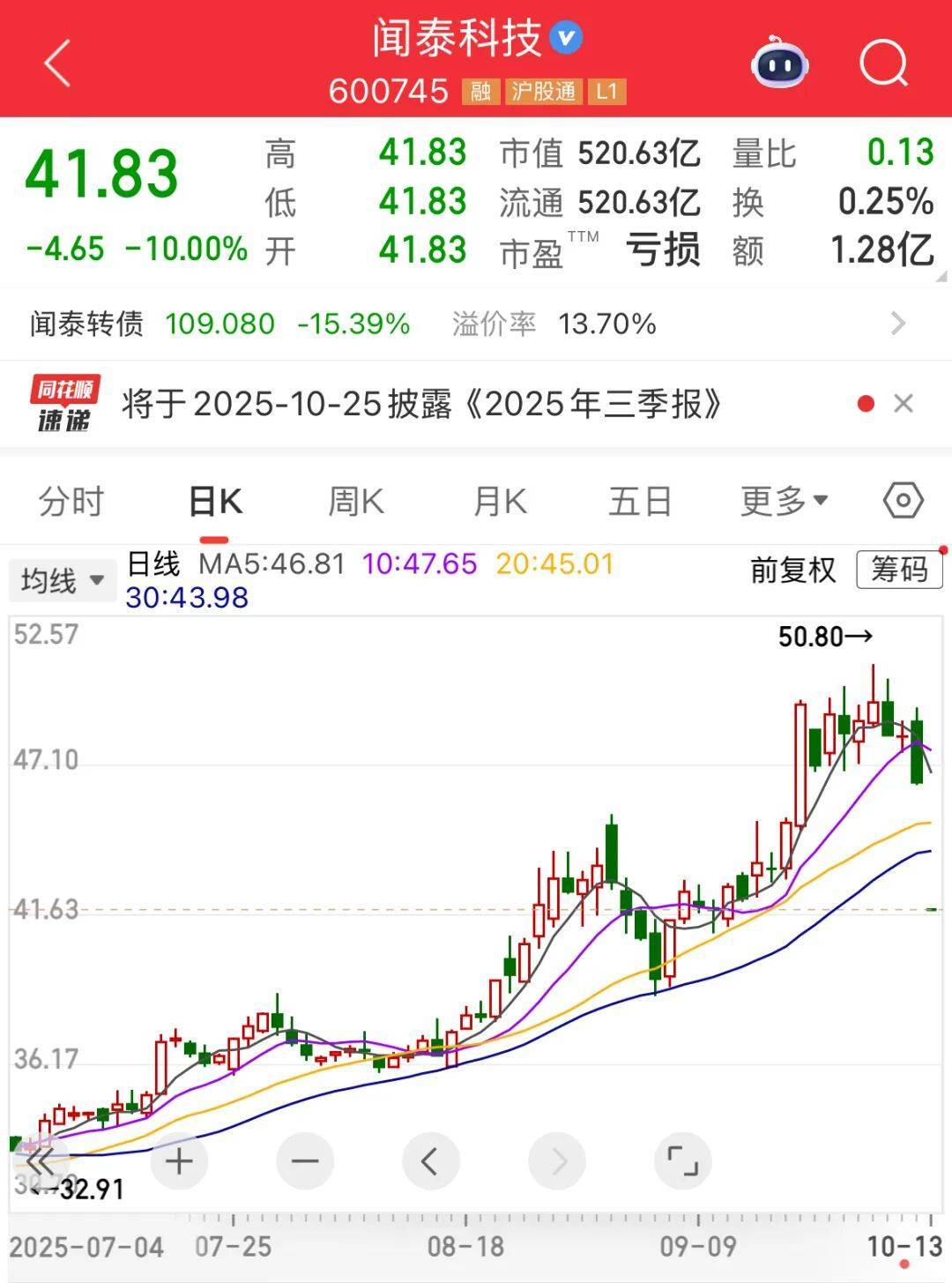
Task: Toggle the 融 margin trading tag
Action: pos(481,92)
